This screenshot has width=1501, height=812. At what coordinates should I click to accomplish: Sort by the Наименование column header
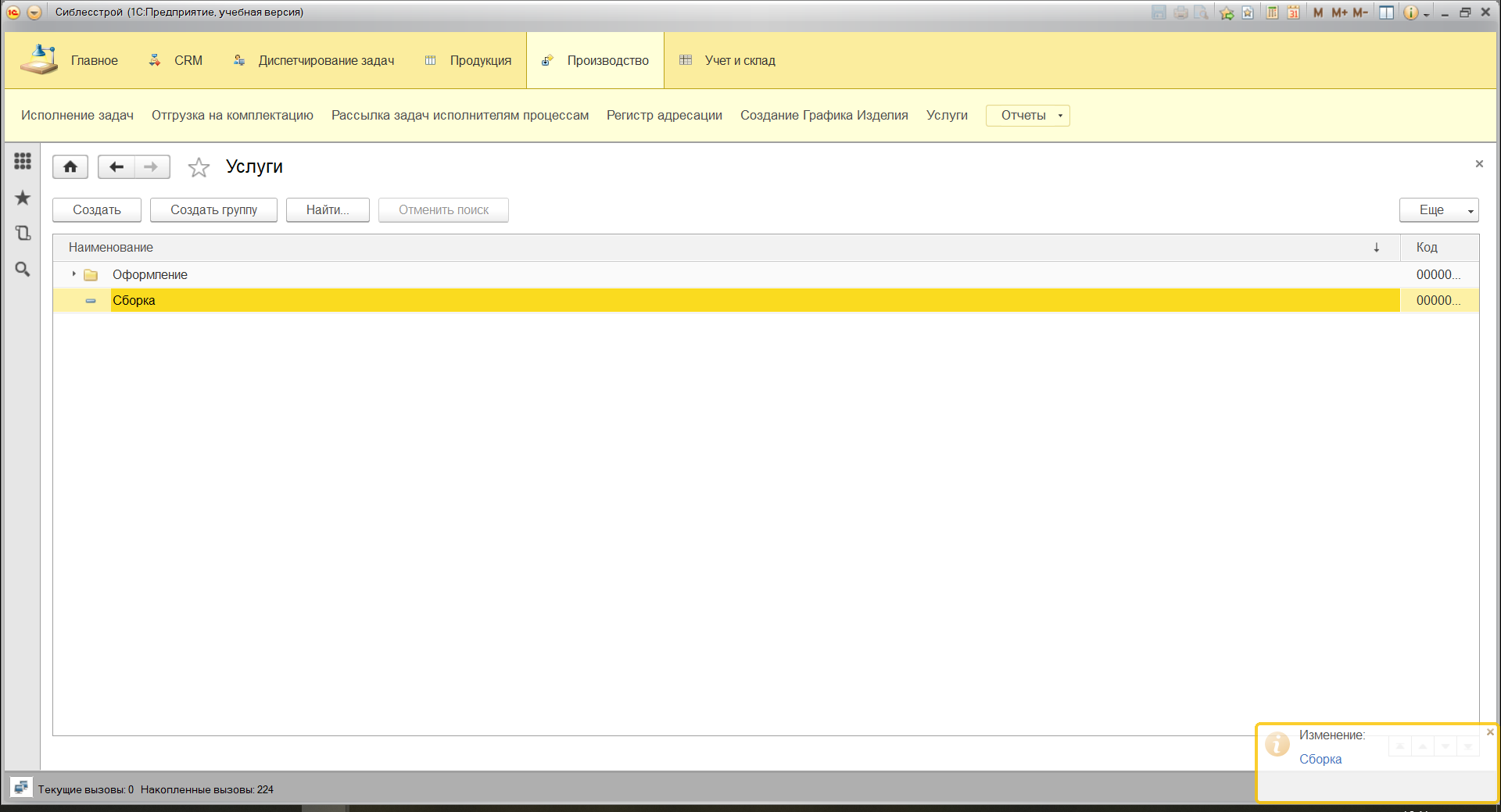click(x=111, y=248)
